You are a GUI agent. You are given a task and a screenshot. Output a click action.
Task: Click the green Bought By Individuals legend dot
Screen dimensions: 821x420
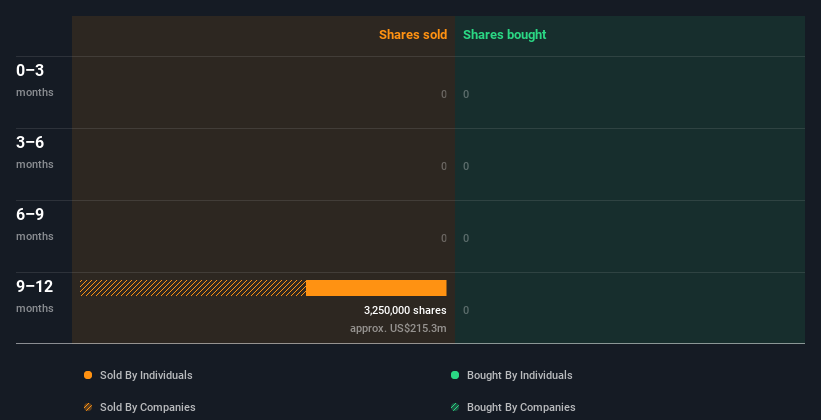(455, 375)
